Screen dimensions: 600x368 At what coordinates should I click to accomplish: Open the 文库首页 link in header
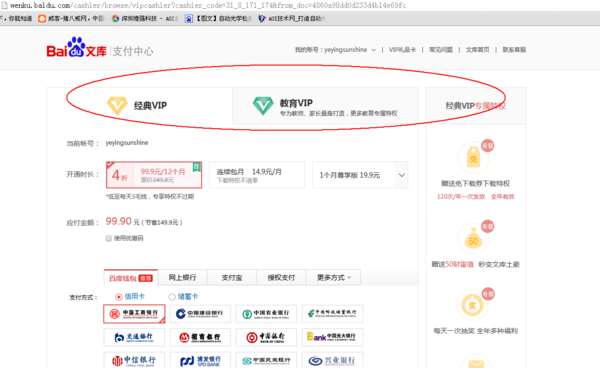pyautogui.click(x=478, y=50)
